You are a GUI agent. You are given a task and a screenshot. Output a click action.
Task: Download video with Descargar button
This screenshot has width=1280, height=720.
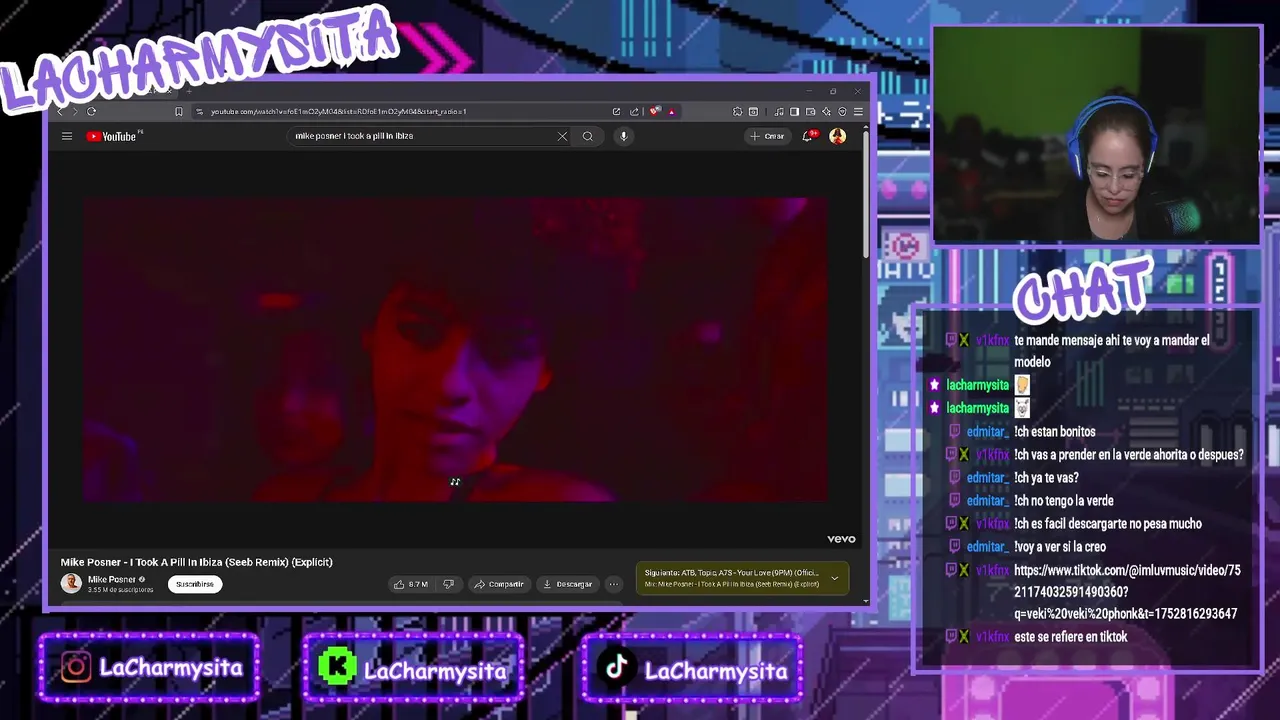(x=568, y=584)
